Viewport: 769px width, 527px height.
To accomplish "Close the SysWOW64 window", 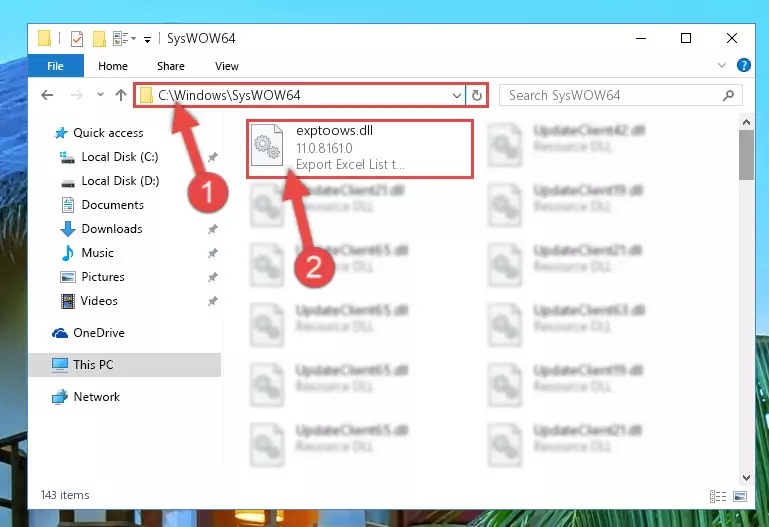I will 732,38.
